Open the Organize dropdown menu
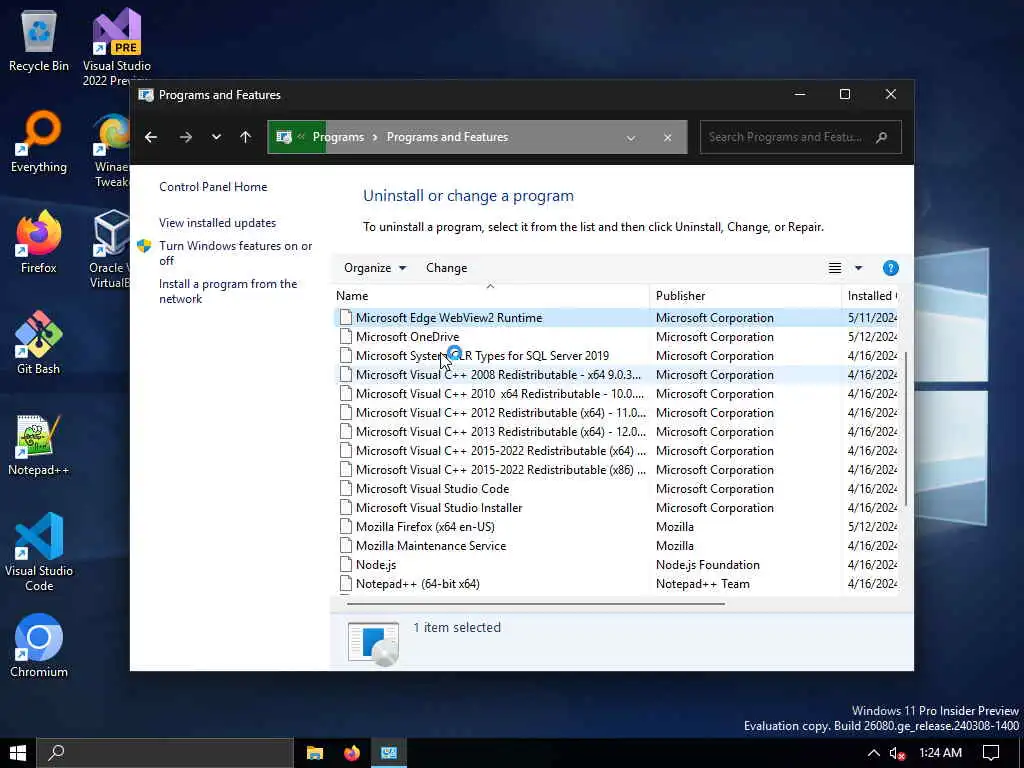Screen dimensions: 1024x768 [x=375, y=268]
